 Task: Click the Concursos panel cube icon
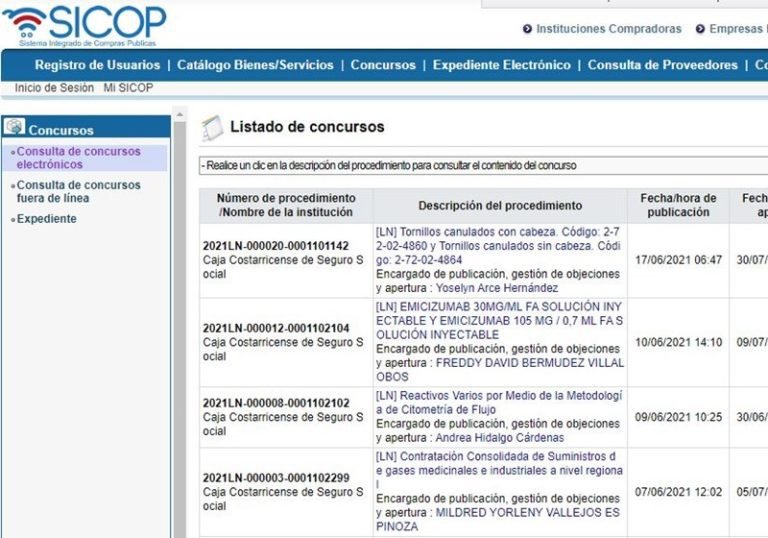pos(14,127)
